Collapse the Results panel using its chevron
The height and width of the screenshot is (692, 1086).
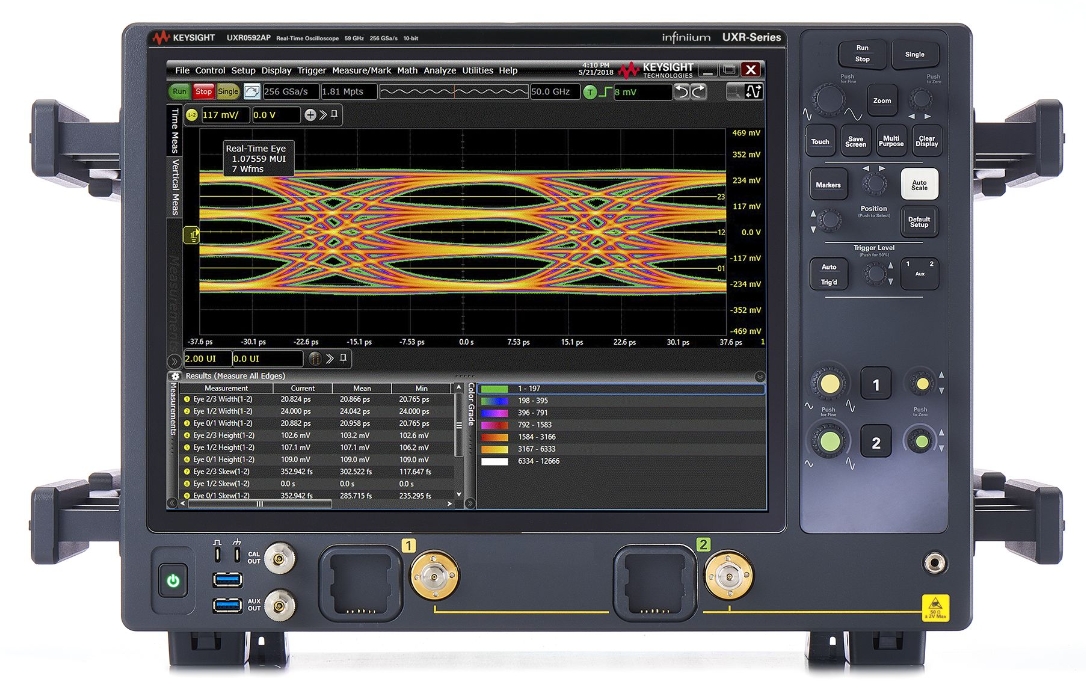[x=758, y=375]
